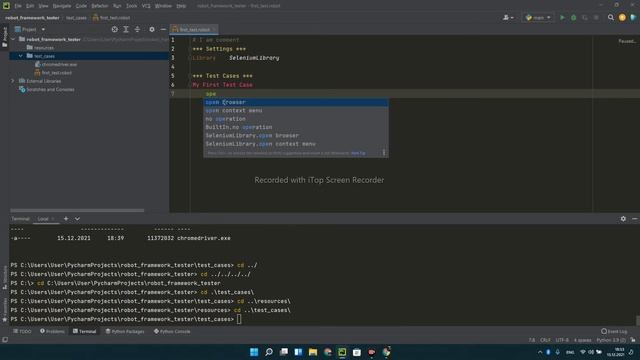Open the Code menu
The height and width of the screenshot is (360, 640).
click(81, 6)
